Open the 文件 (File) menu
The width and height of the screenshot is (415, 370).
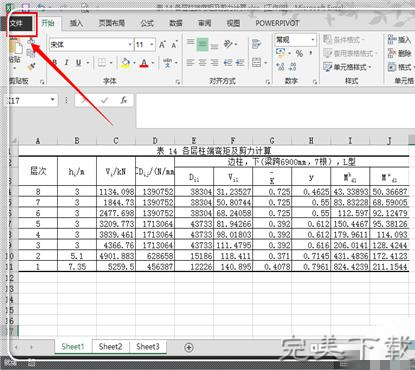pos(21,24)
